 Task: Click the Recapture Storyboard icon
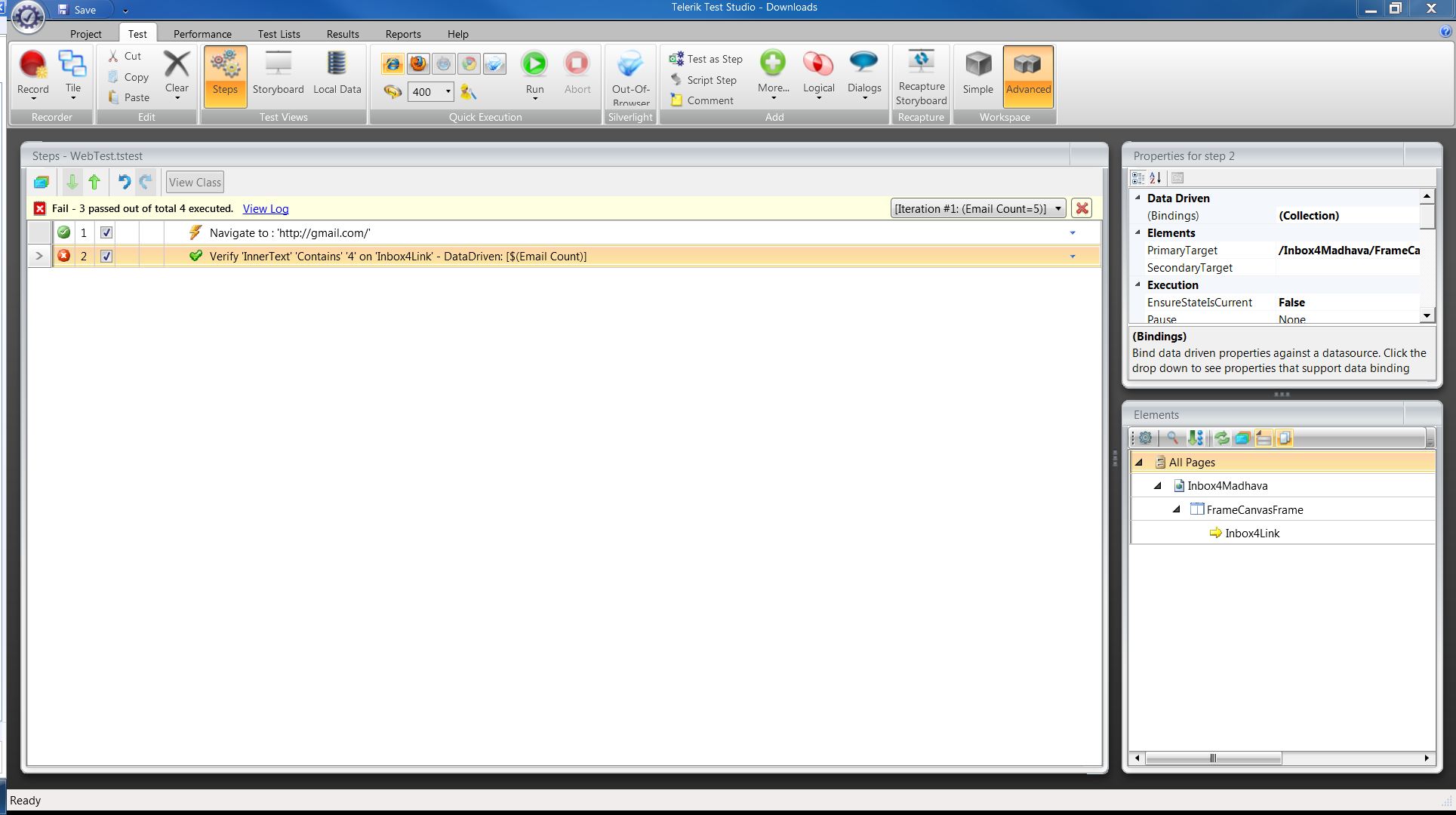[921, 62]
